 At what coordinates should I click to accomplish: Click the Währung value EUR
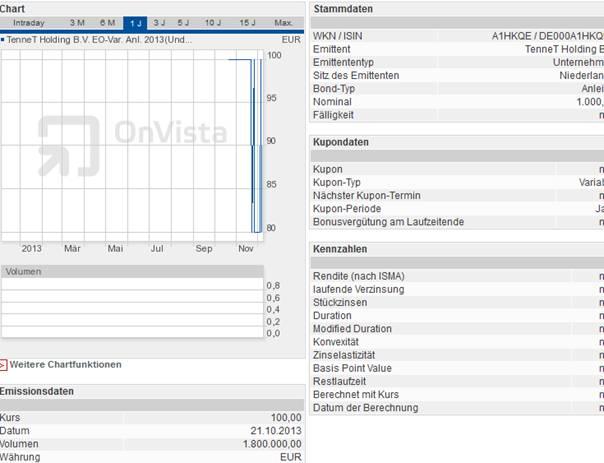291,457
